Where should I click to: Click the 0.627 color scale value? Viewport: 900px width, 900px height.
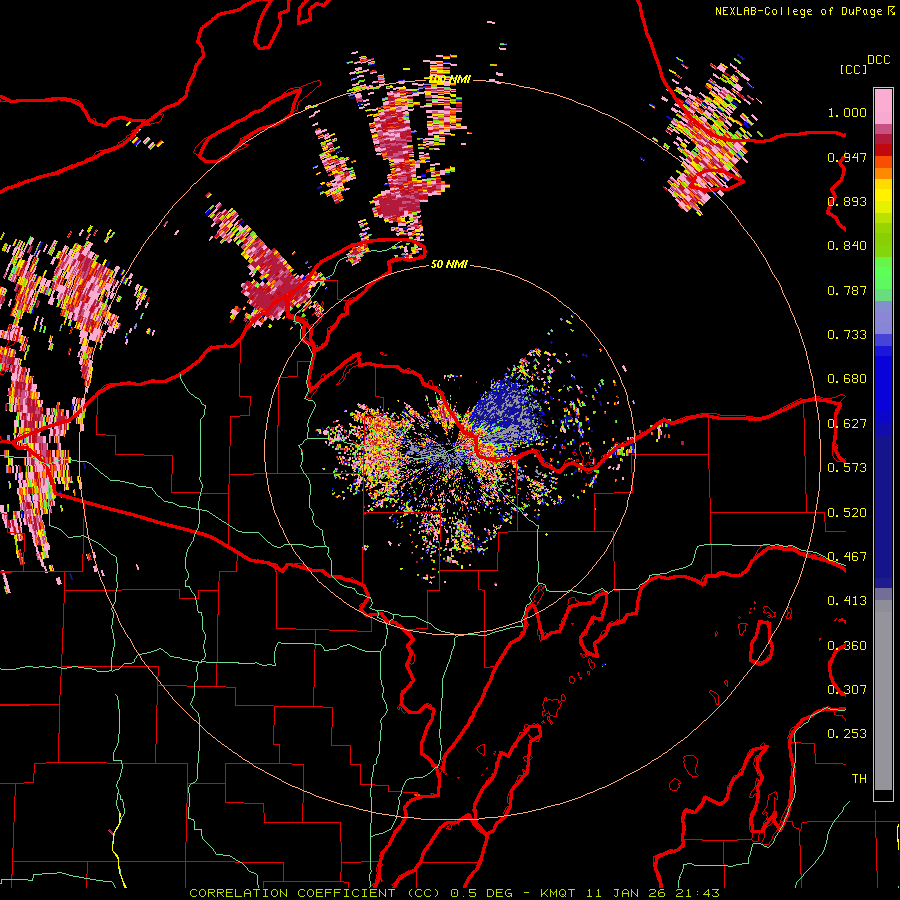tap(847, 424)
